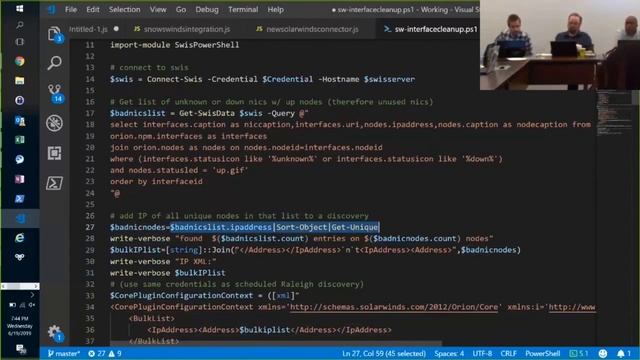Open Excel from the taskbar

(19, 140)
